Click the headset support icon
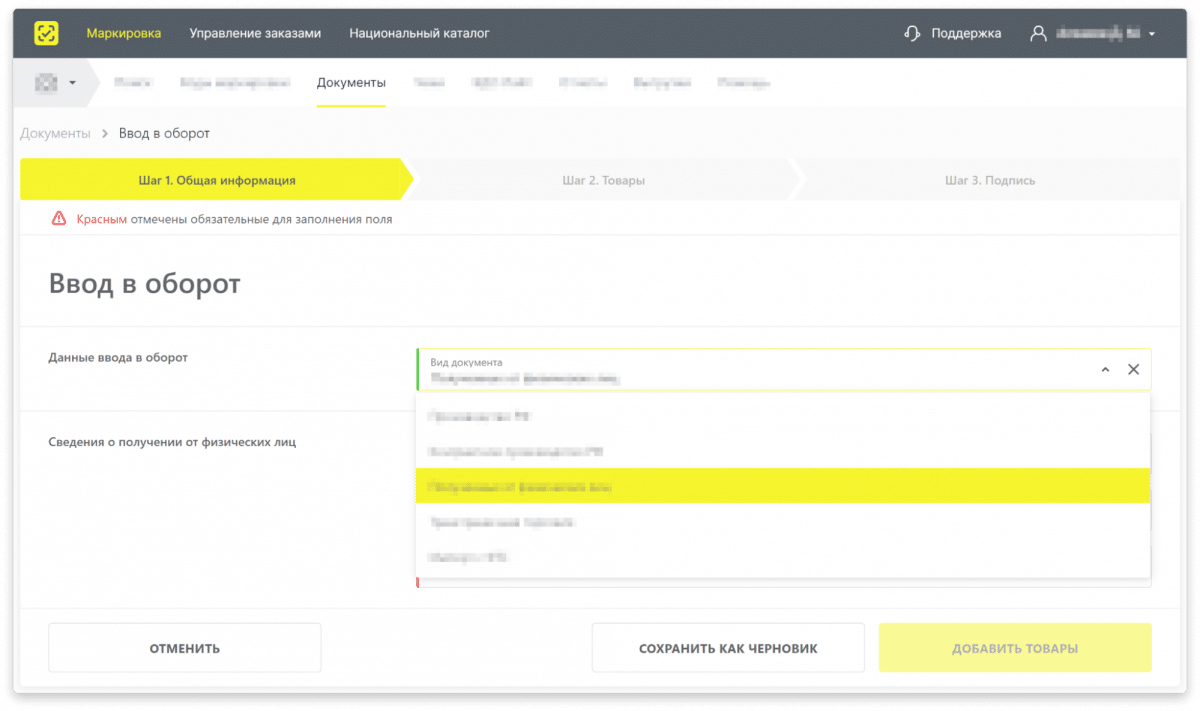 coord(912,33)
